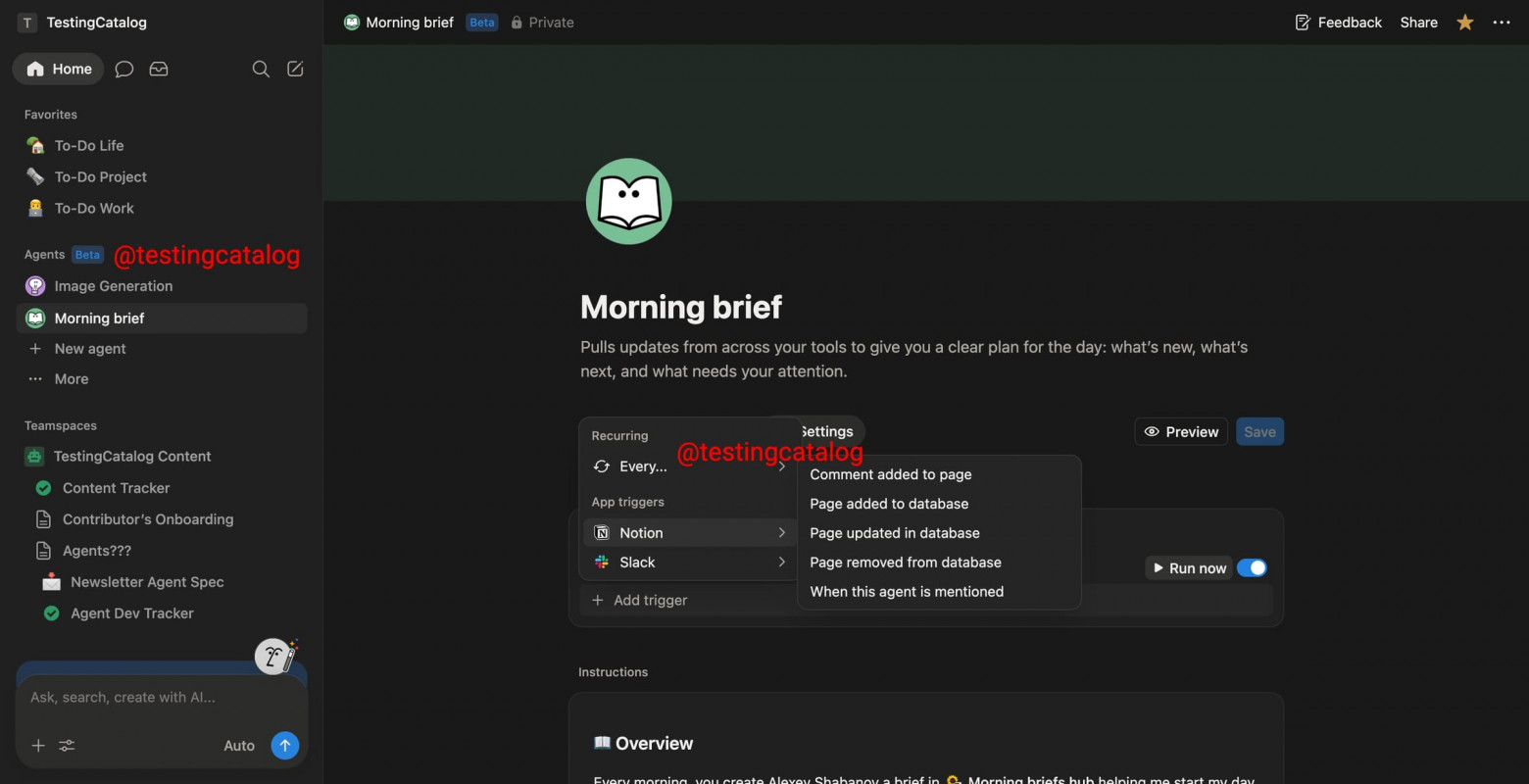The height and width of the screenshot is (784, 1529).
Task: Click the Save button
Action: 1259,431
